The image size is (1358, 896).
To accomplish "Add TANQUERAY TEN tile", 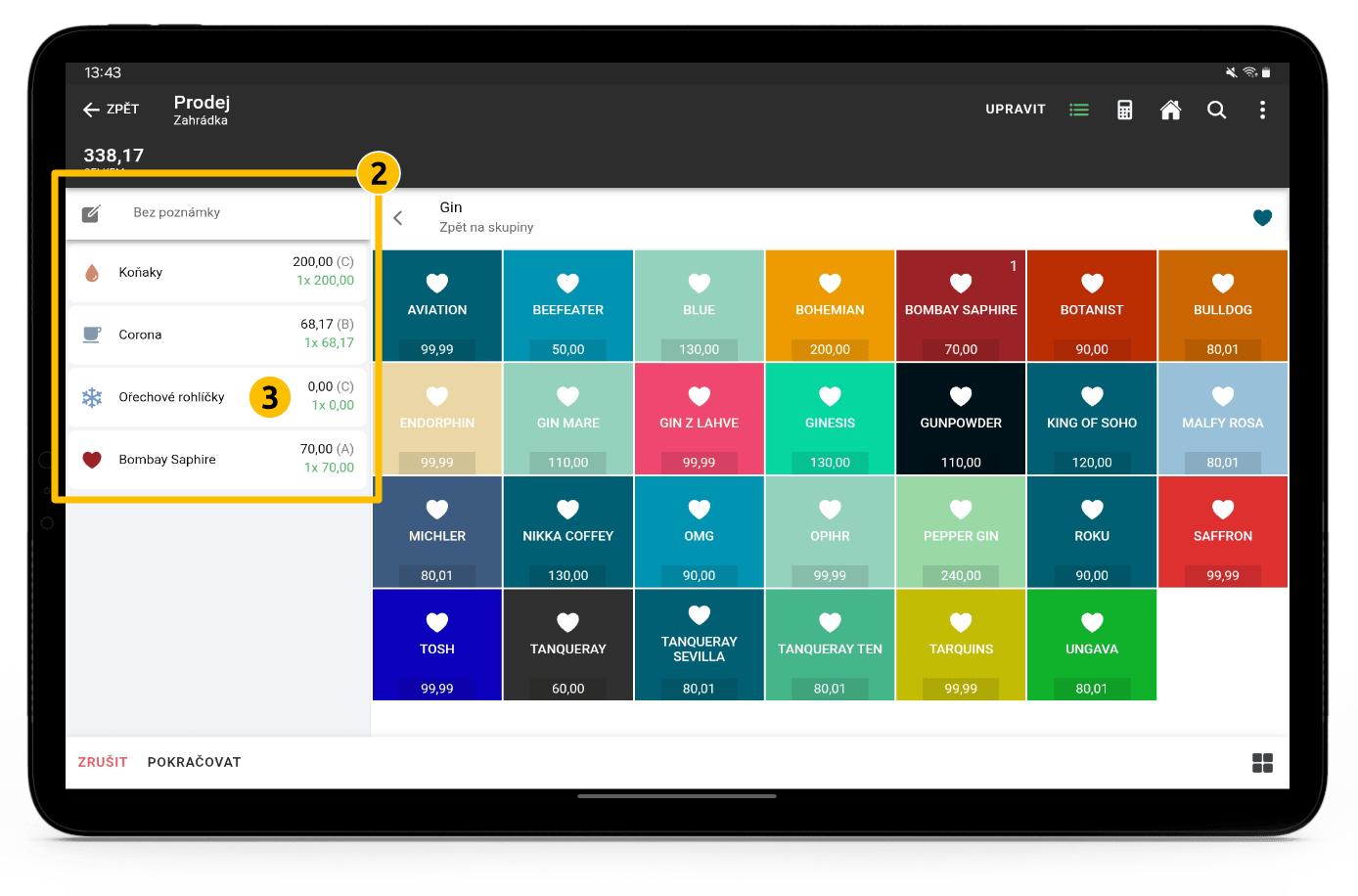I will (x=831, y=645).
